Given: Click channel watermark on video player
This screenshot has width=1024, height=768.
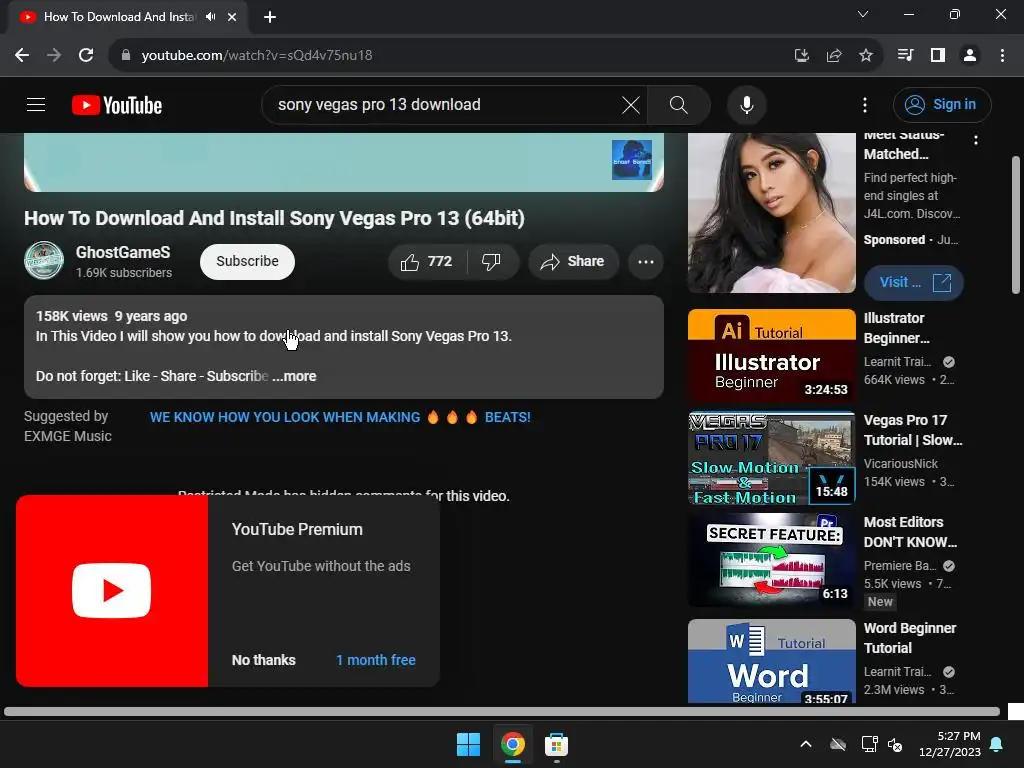Looking at the screenshot, I should 632,160.
